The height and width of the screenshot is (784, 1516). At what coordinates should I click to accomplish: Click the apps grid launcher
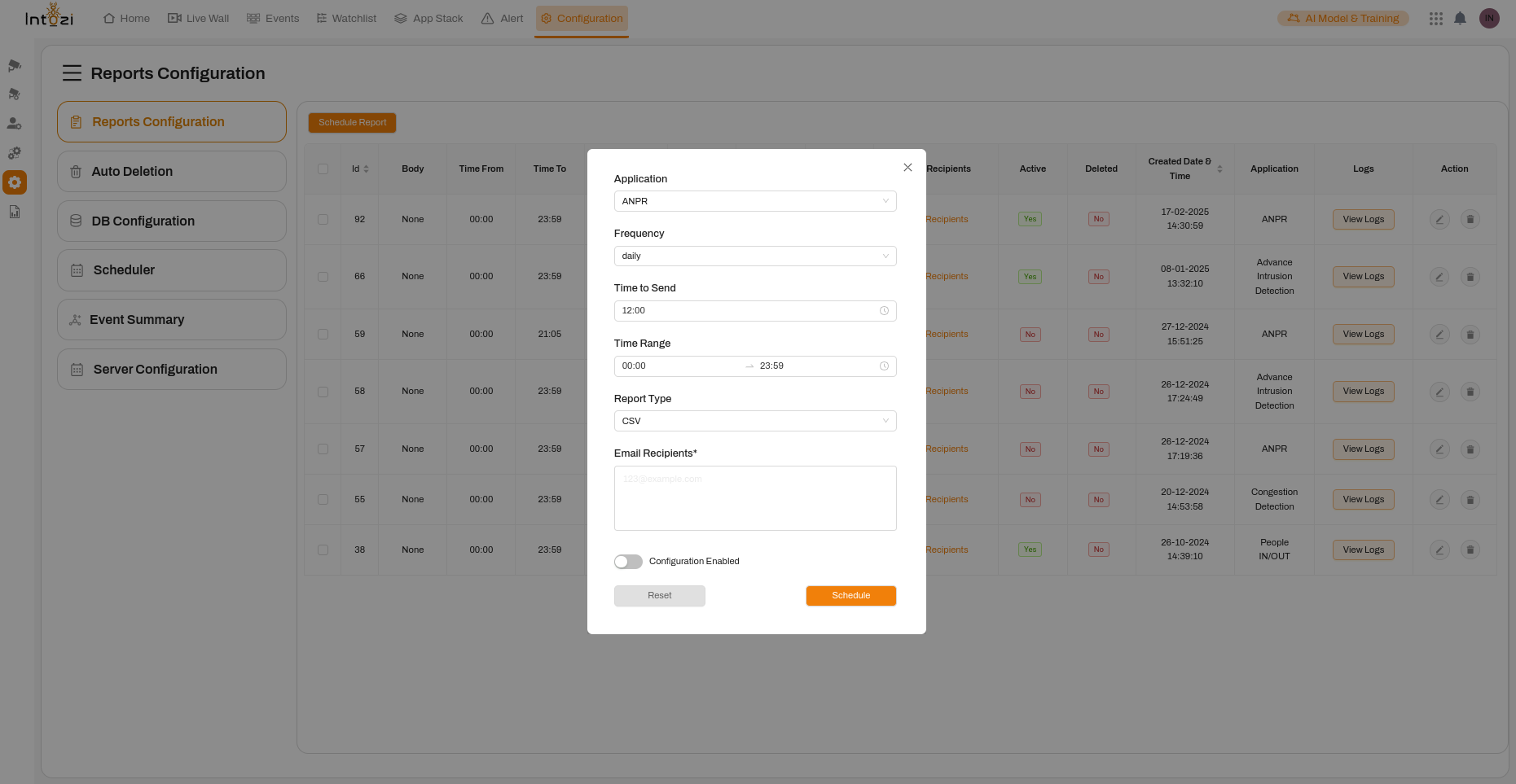click(1435, 18)
